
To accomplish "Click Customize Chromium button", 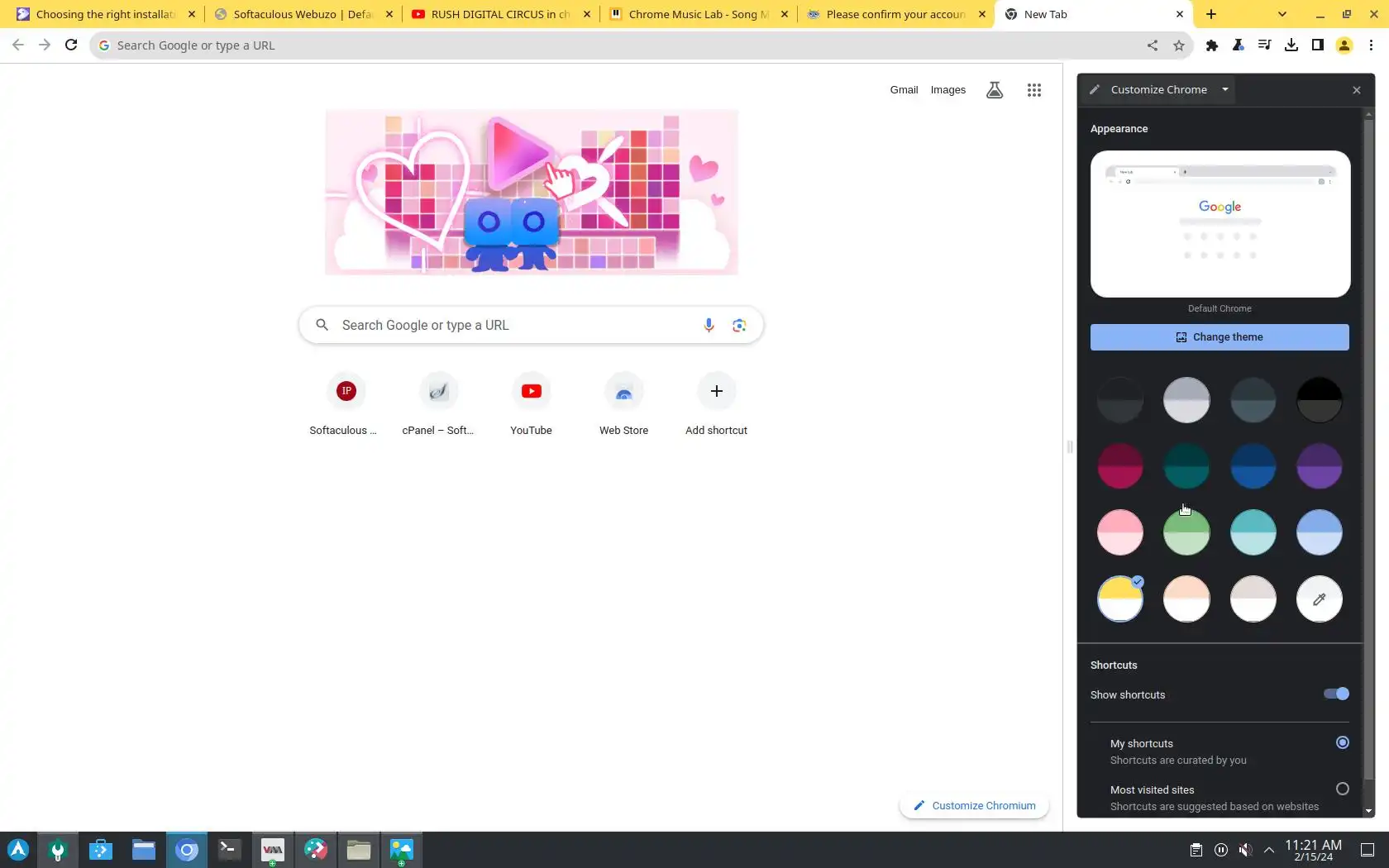I will (x=975, y=806).
